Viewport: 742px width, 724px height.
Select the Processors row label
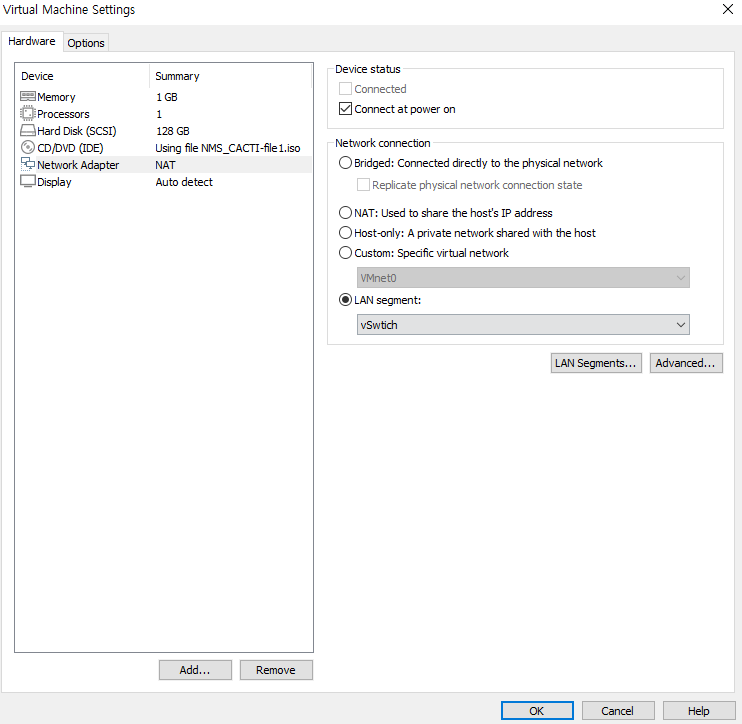(63, 114)
